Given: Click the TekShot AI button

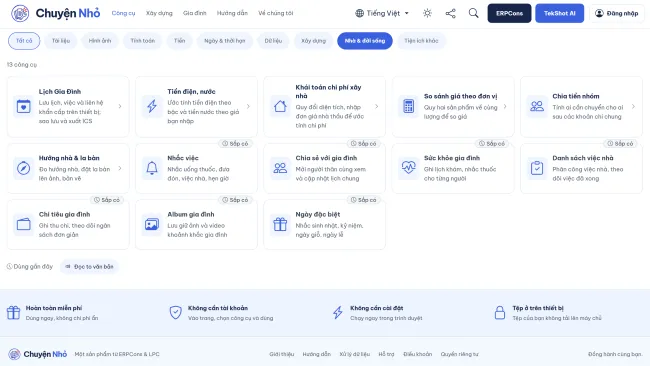Looking at the screenshot, I should coord(559,13).
